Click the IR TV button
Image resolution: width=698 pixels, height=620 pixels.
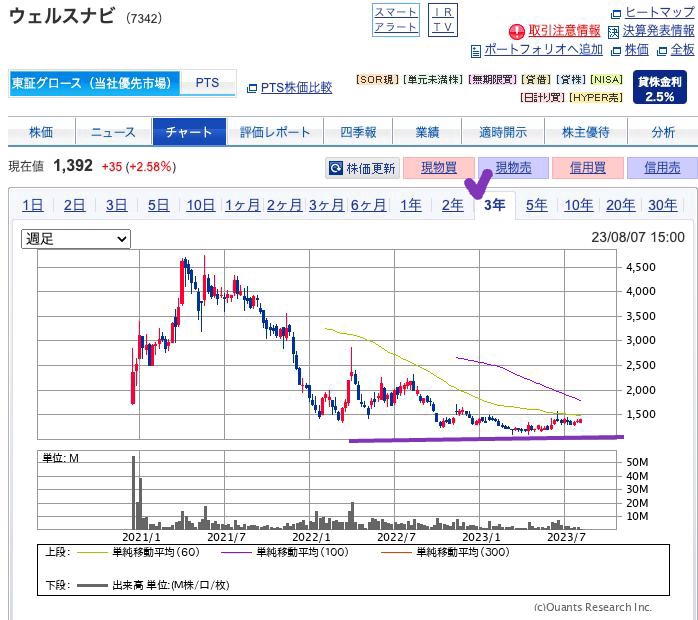tap(442, 20)
